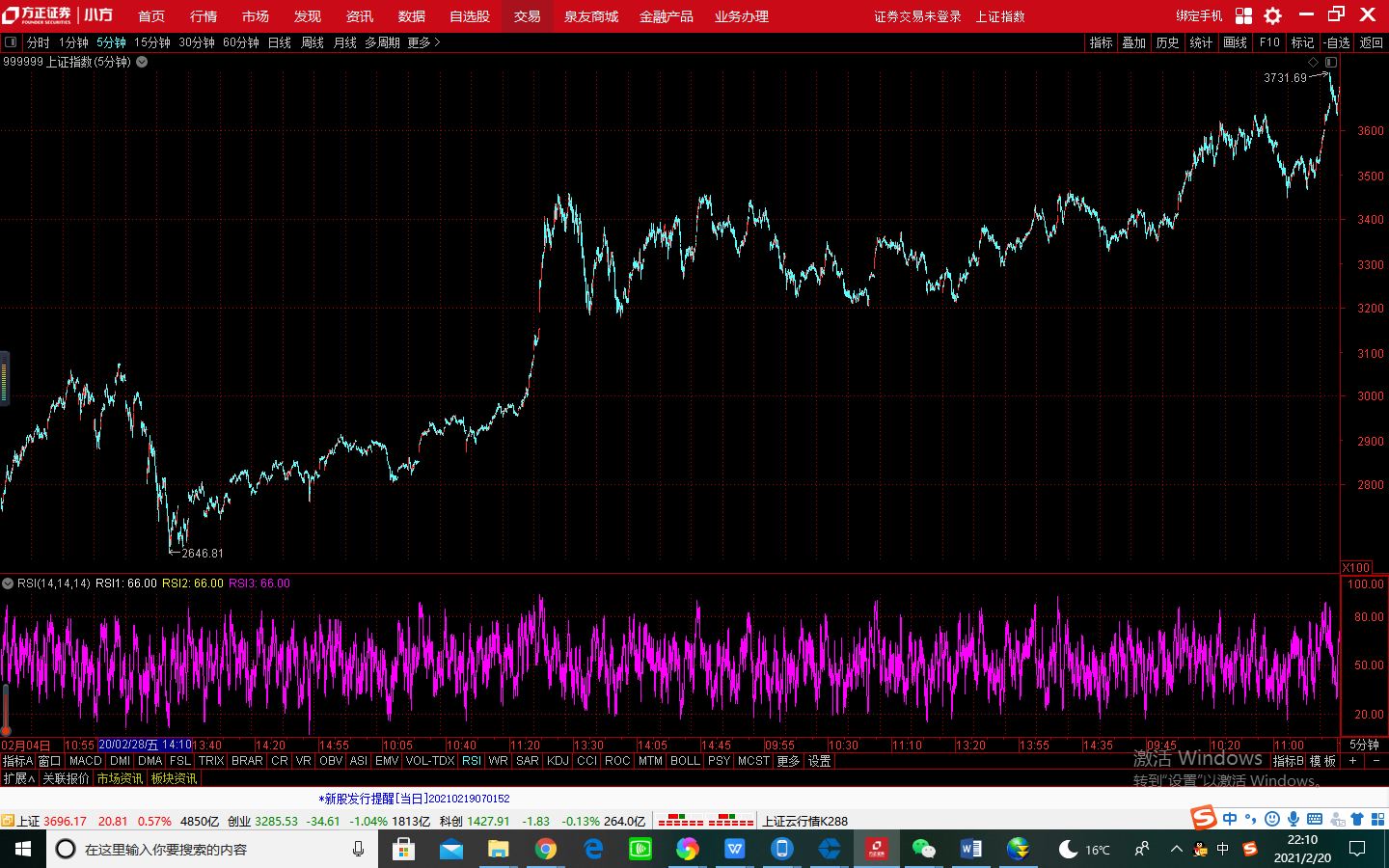Click 标记 toolbar button

[x=1303, y=42]
